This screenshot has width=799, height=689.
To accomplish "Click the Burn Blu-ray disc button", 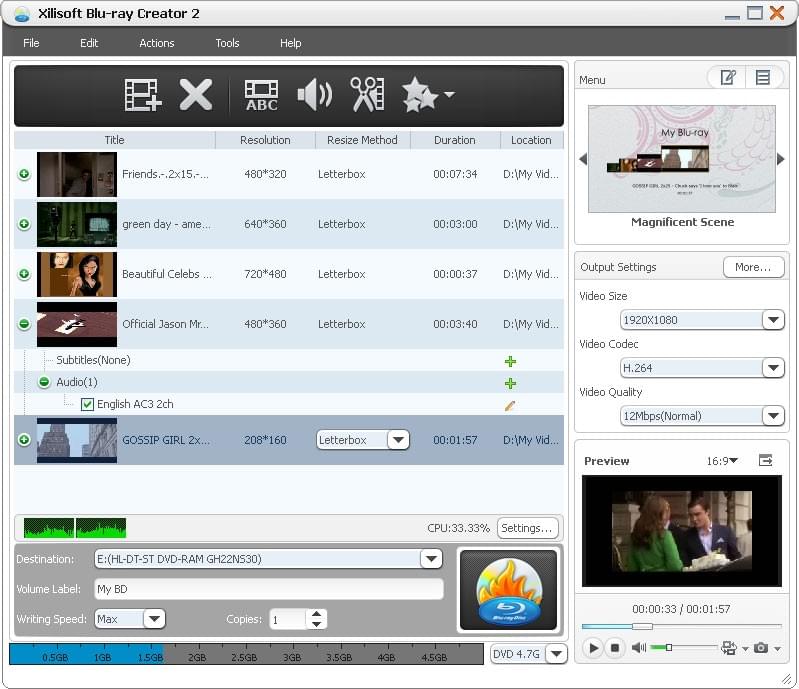I will pyautogui.click(x=508, y=590).
